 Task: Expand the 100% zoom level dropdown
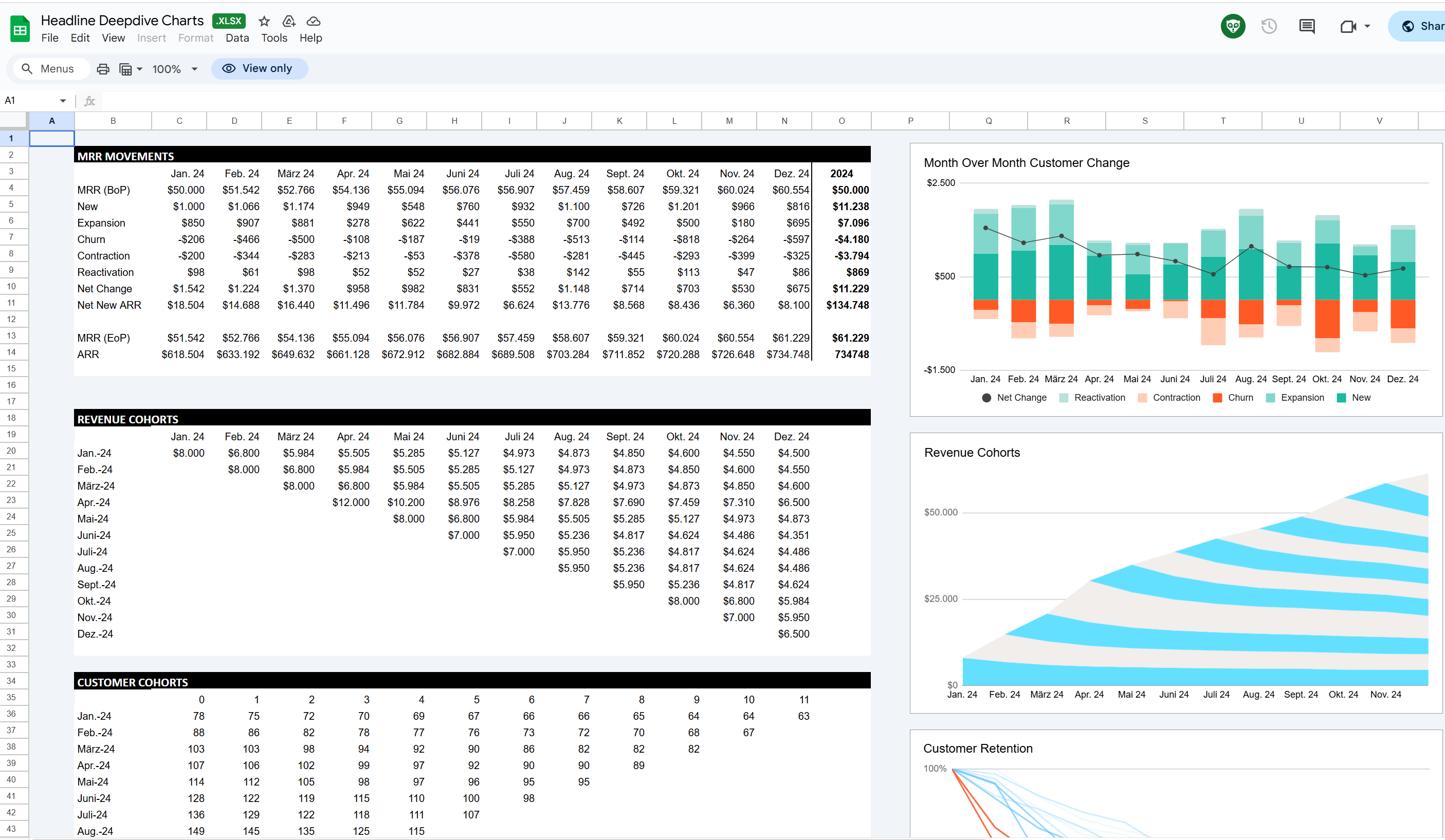(x=194, y=69)
